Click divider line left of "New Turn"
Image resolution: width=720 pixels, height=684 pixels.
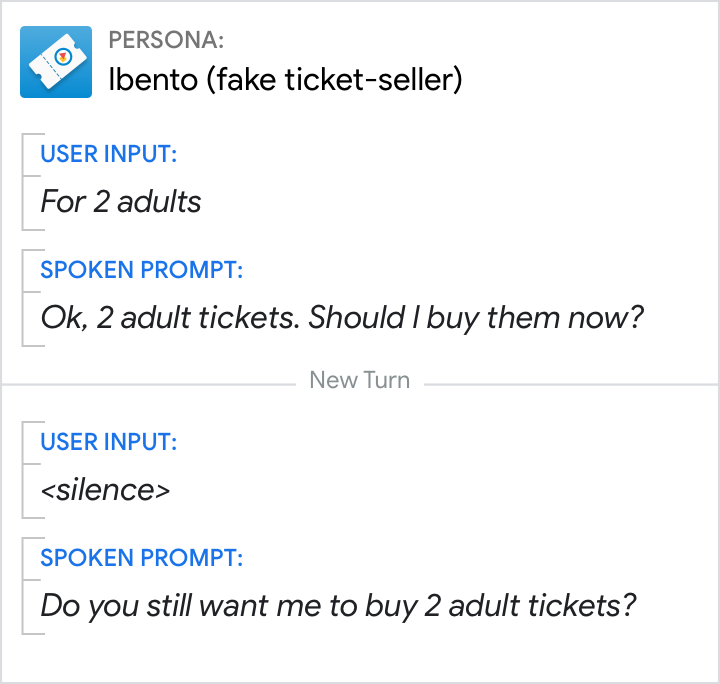click(150, 383)
